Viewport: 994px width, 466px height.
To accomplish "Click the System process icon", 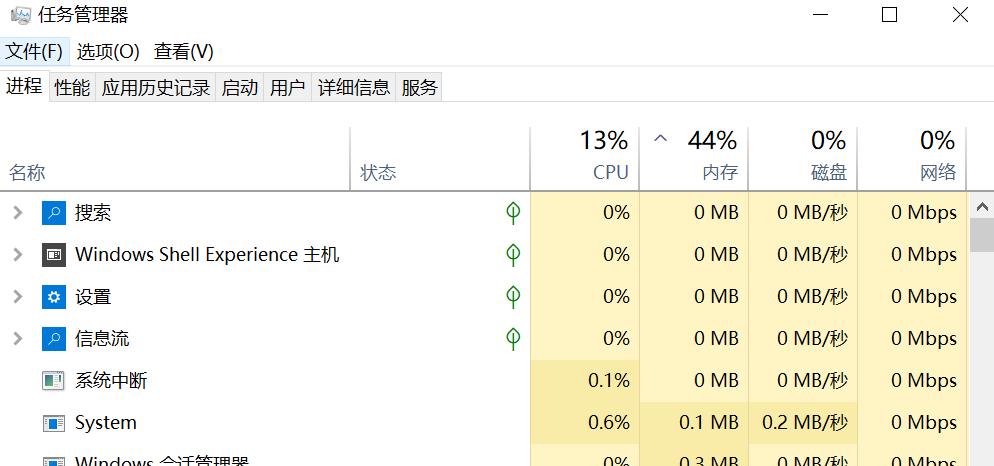I will [x=53, y=423].
